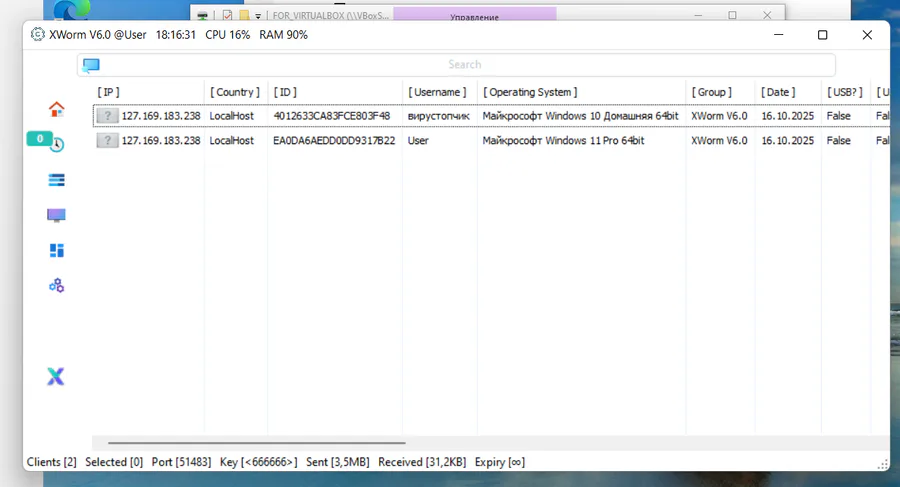
Task: Sort by the [ Date ] column header
Action: click(x=778, y=92)
